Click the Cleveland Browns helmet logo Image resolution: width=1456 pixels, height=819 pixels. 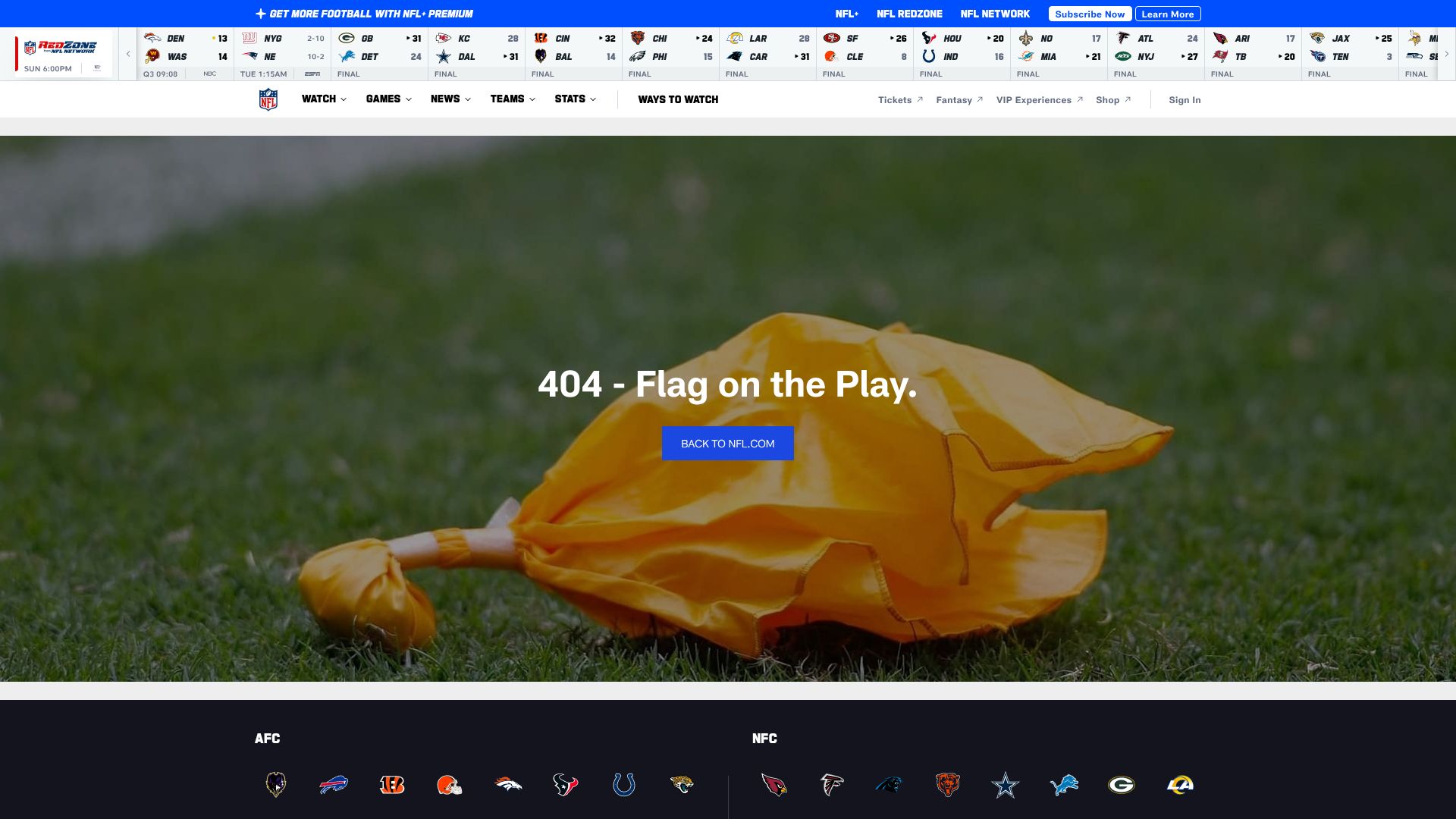pos(449,784)
